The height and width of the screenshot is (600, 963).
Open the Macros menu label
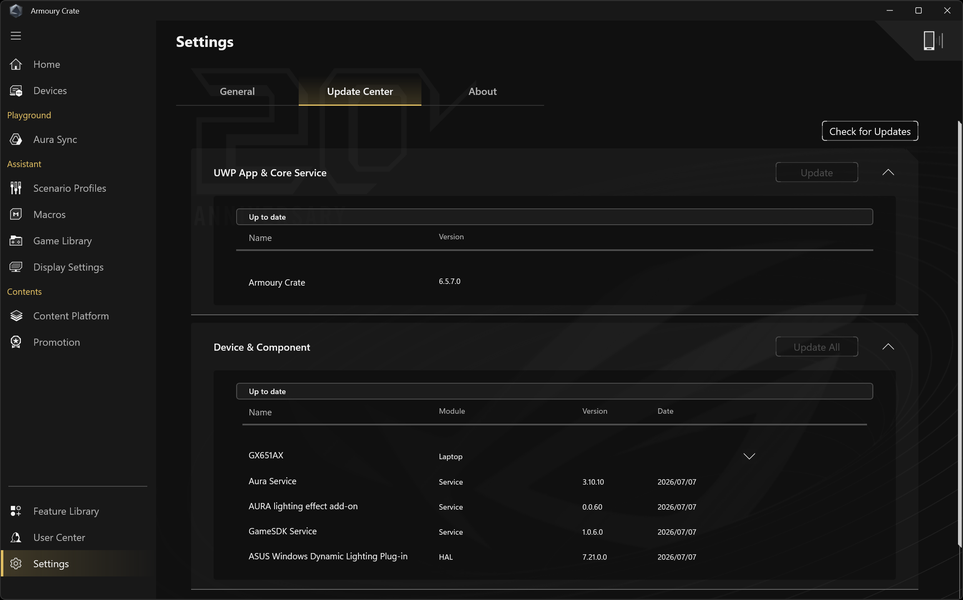click(49, 215)
